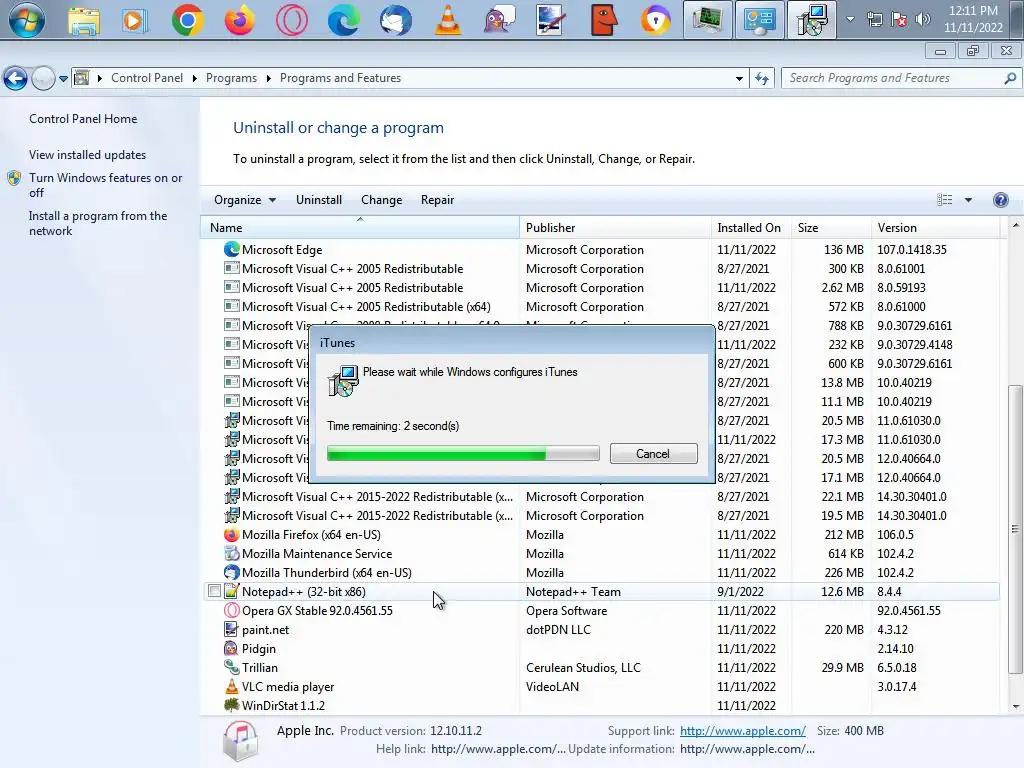
Task: Open the Organize menu
Action: click(x=245, y=200)
